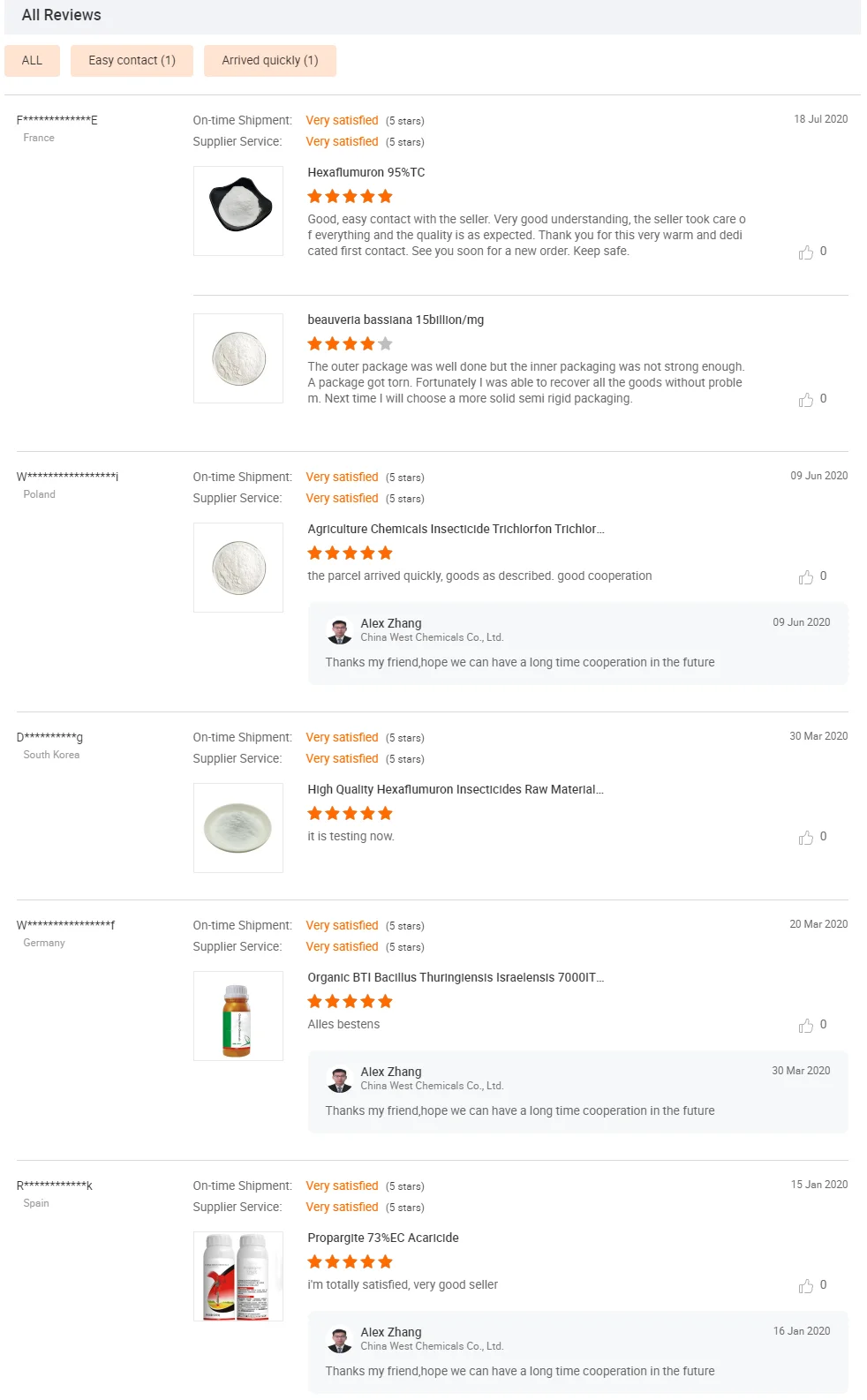Click Propargite white bottles thumbnail
867x1400 pixels.
[x=238, y=1276]
